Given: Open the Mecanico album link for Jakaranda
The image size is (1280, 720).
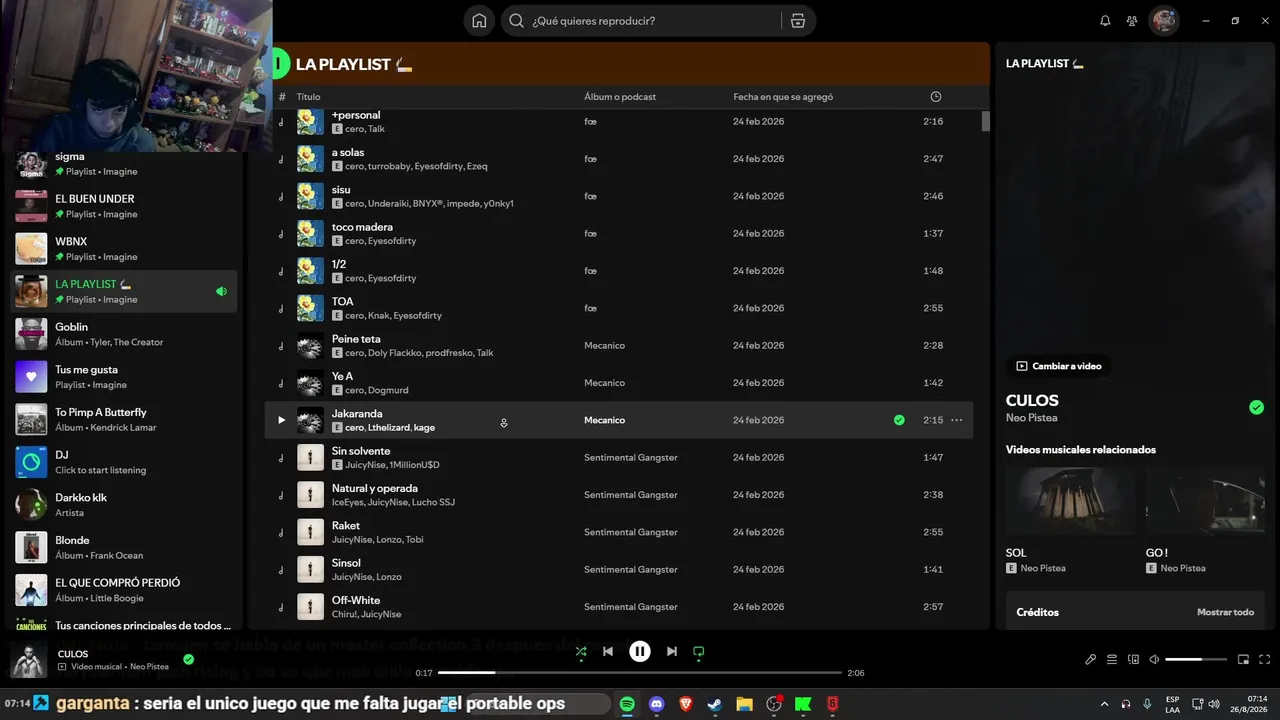Looking at the screenshot, I should click(604, 420).
